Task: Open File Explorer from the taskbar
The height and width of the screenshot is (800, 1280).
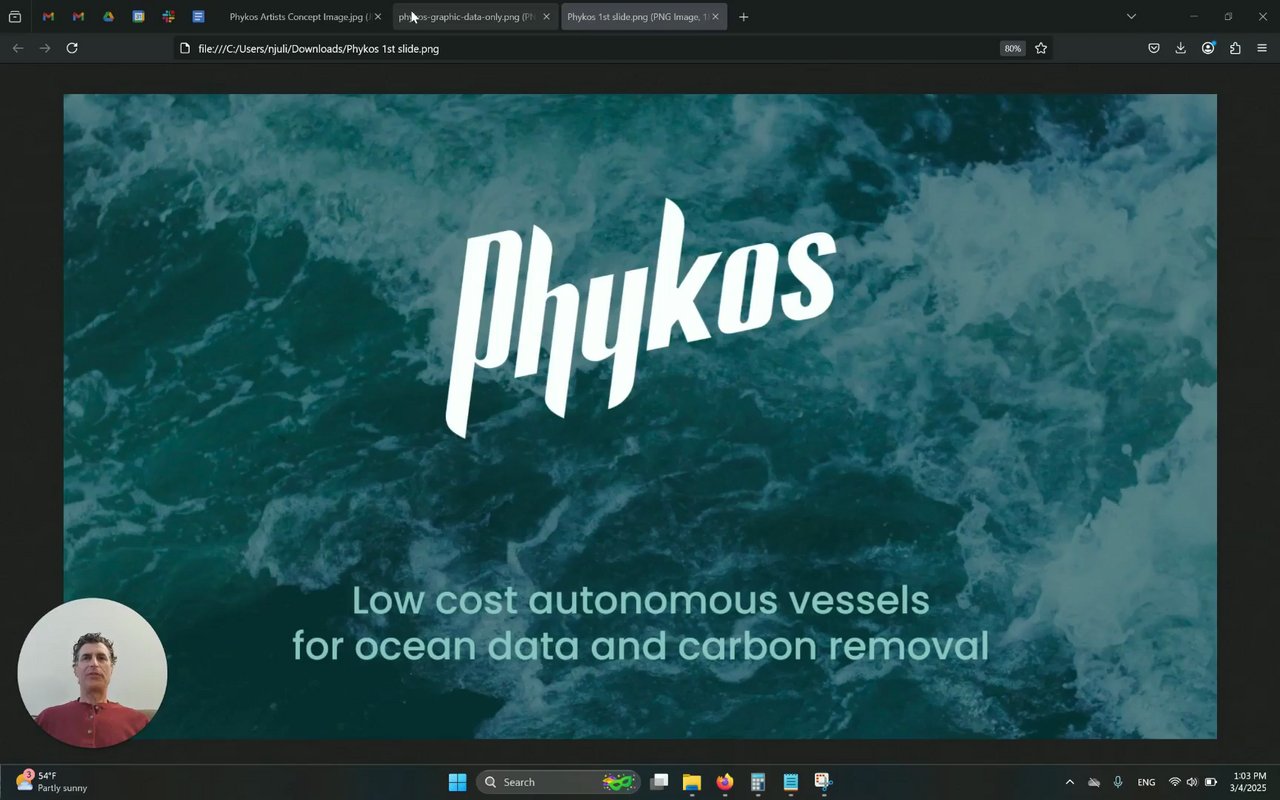Action: (692, 782)
